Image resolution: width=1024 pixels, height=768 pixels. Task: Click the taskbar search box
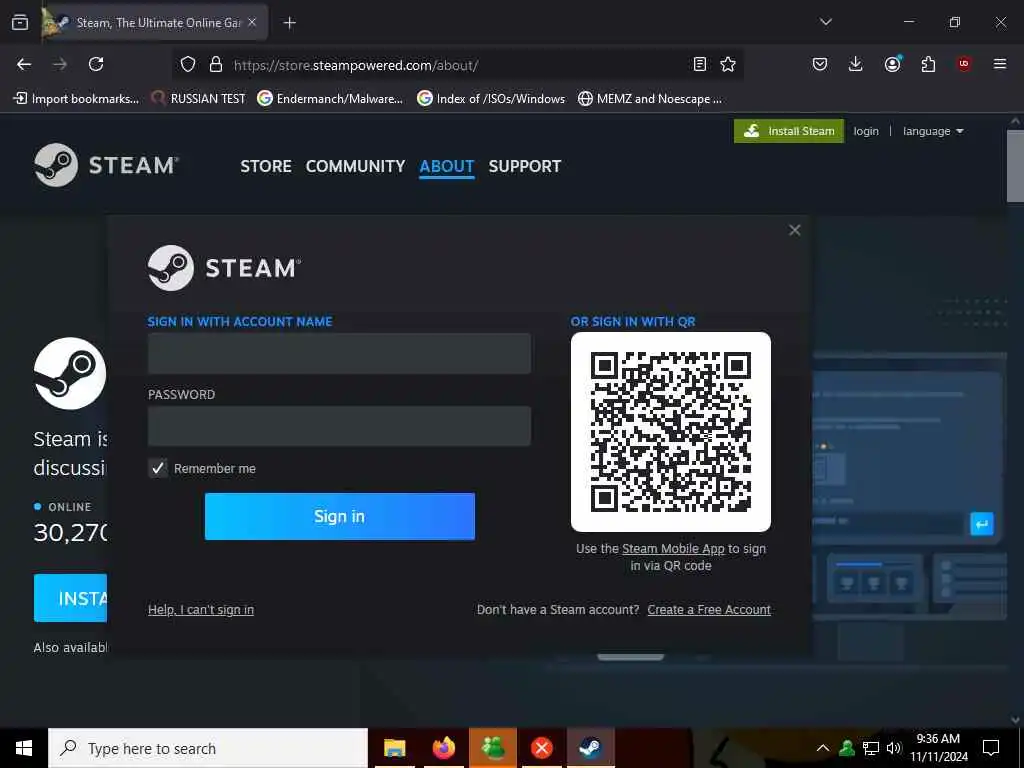(208, 748)
